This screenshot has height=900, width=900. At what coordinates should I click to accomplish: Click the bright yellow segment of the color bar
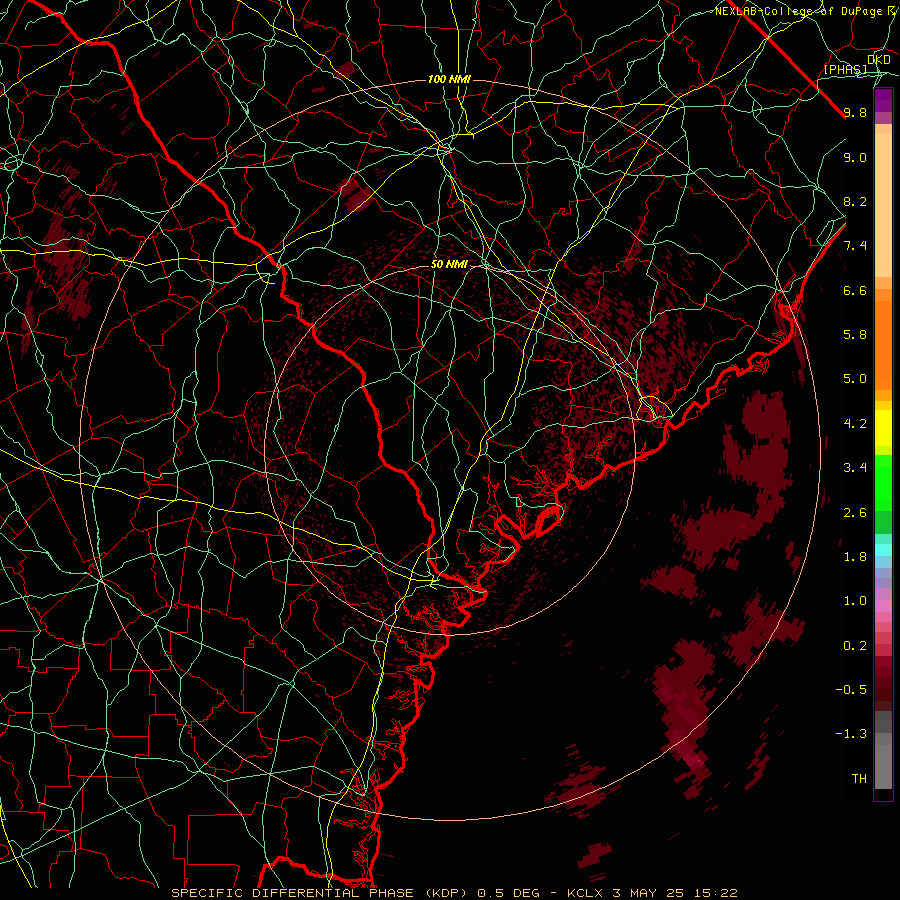[883, 428]
